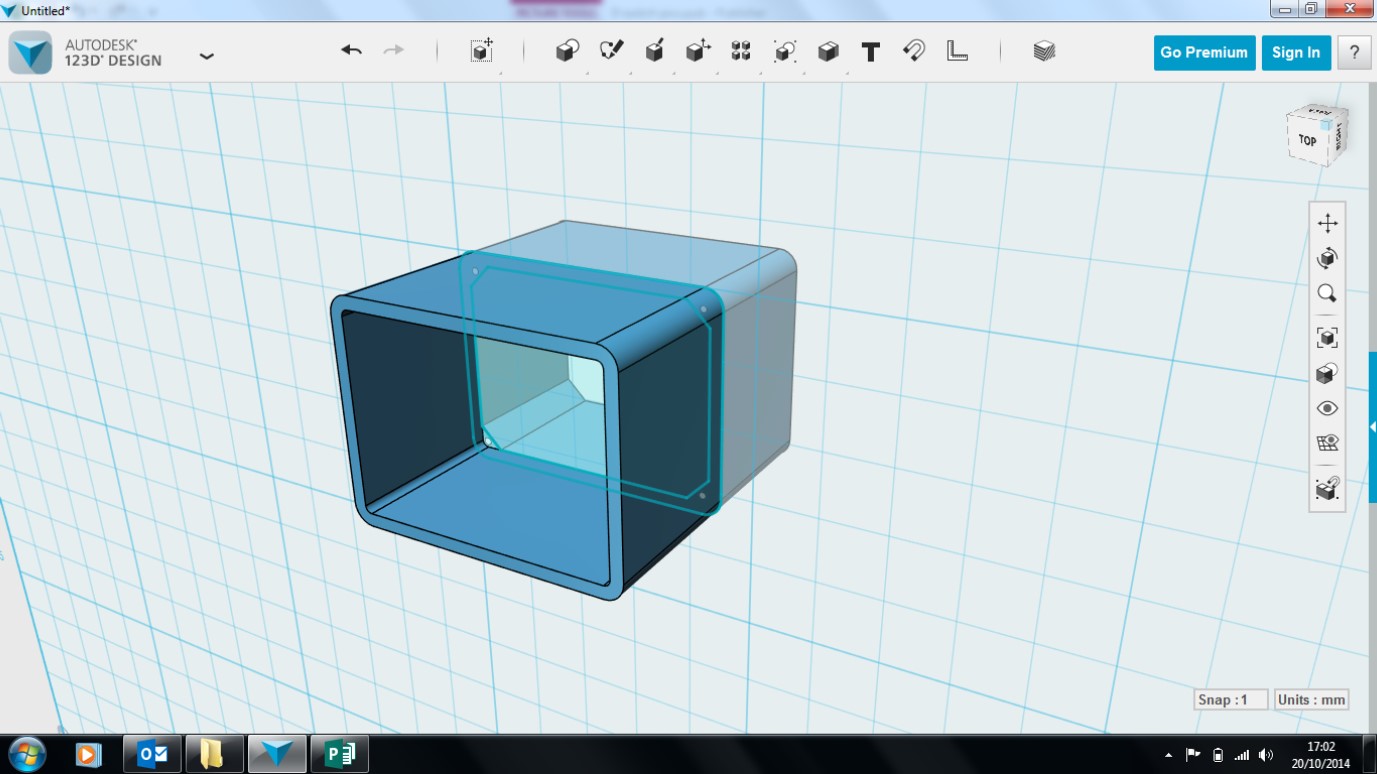Click the Go Premium button

click(1204, 53)
